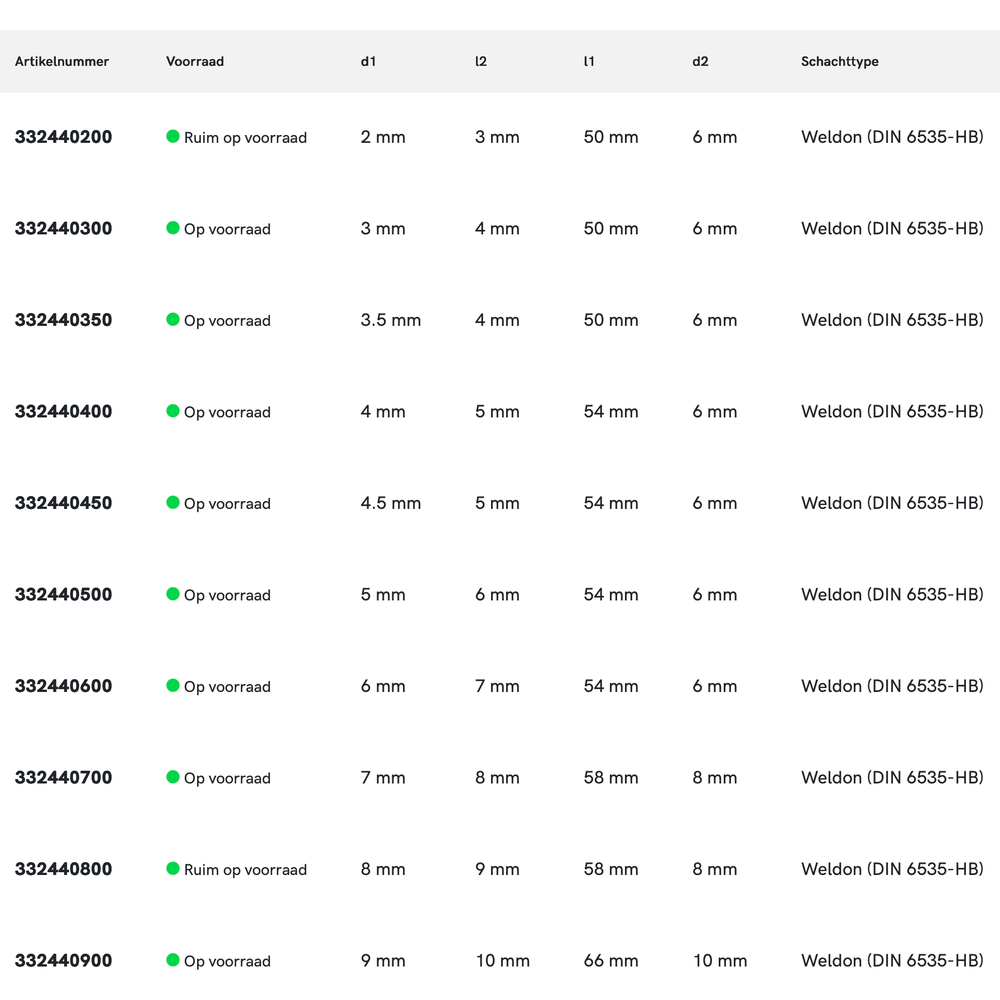The width and height of the screenshot is (1000, 1000).
Task: Click article number 332440800
Action: [x=63, y=869]
